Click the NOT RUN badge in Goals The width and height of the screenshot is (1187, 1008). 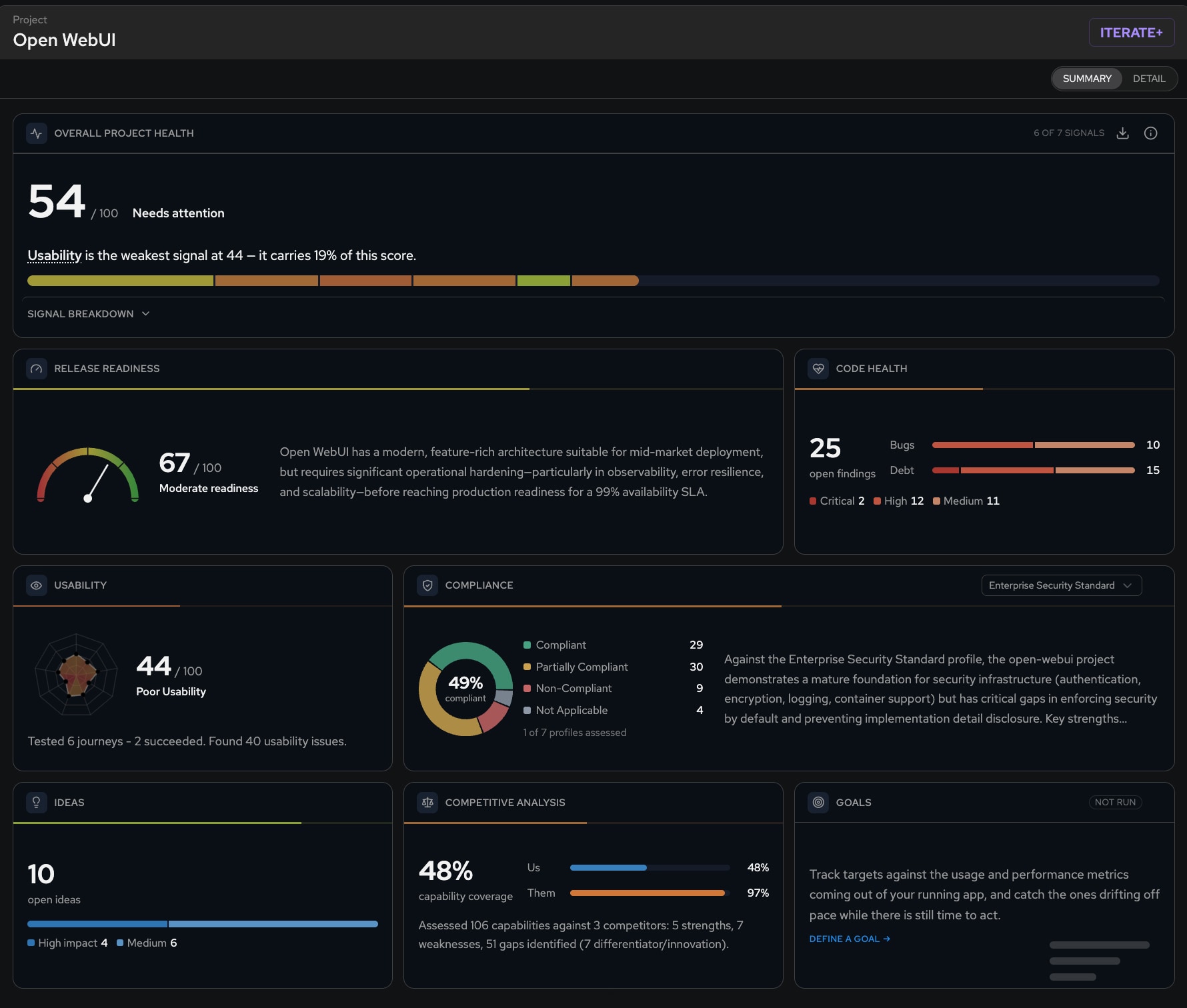tap(1115, 803)
